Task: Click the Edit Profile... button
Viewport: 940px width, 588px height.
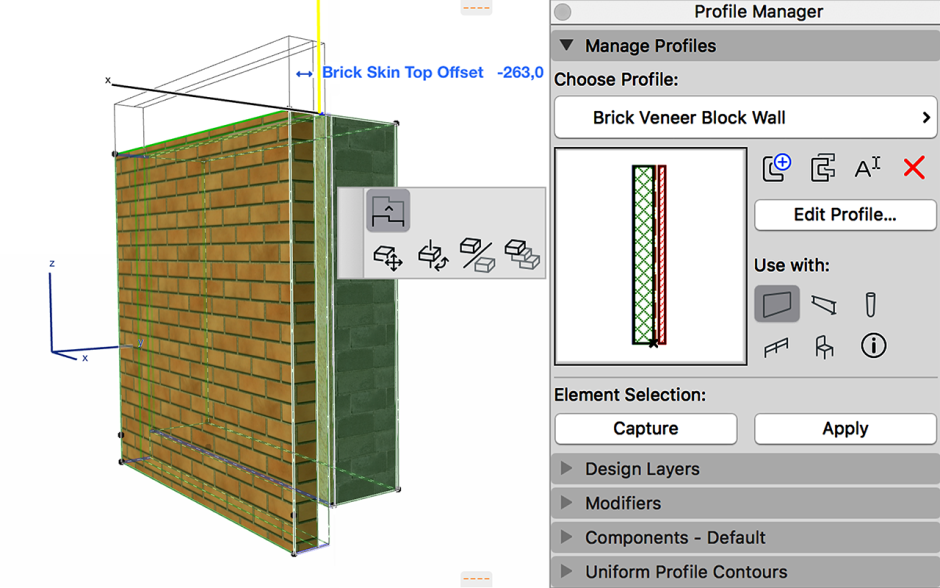Action: point(845,215)
